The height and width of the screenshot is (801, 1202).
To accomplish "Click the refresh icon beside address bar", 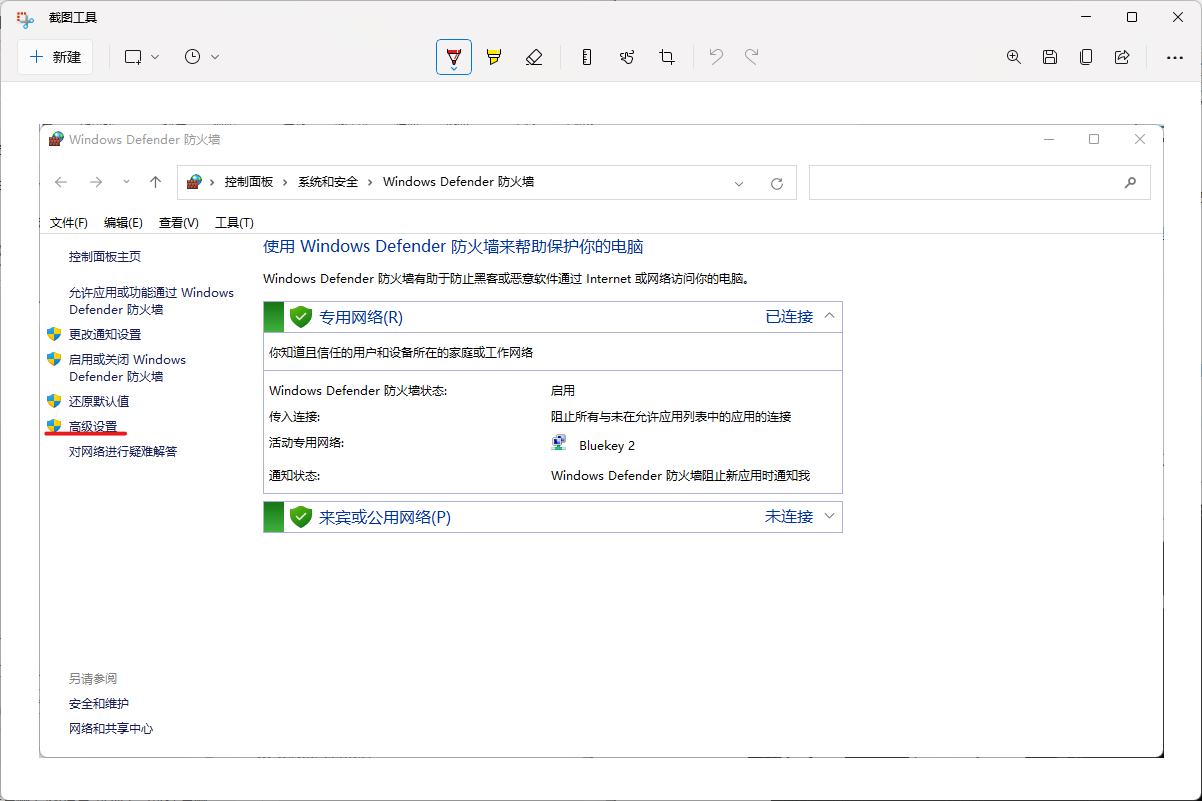I will tap(777, 183).
